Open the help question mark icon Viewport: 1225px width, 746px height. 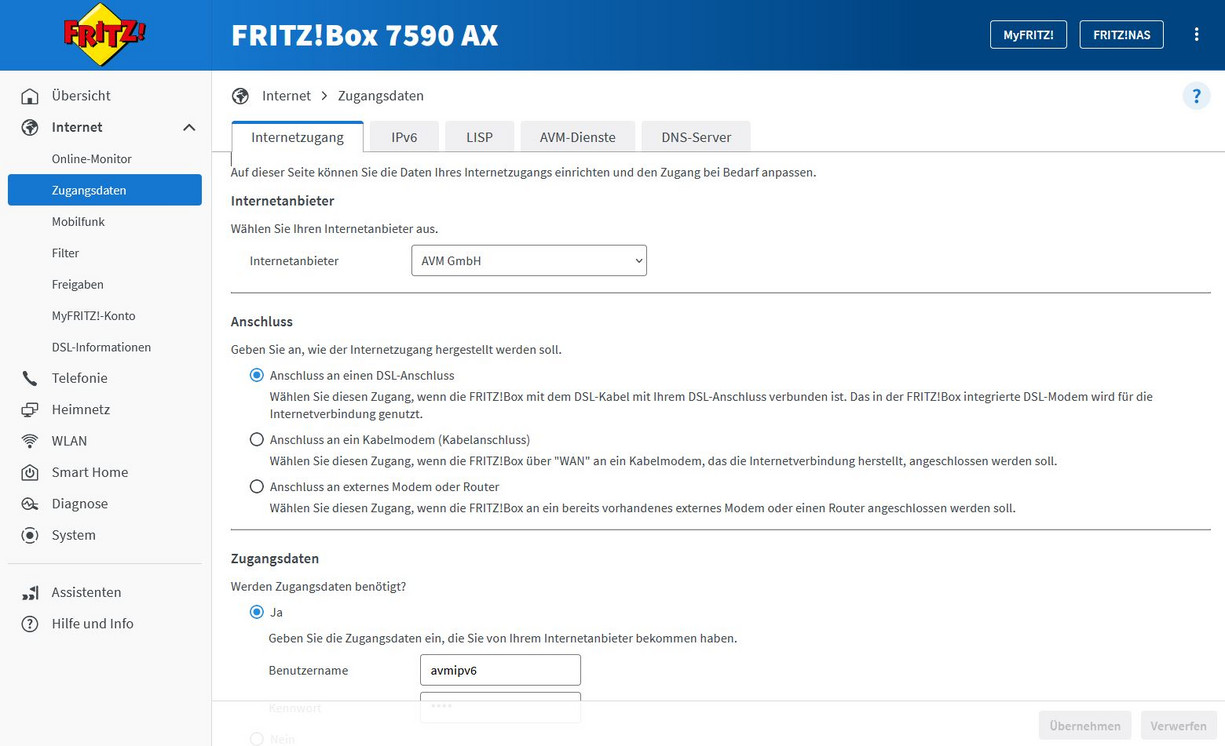point(1196,96)
